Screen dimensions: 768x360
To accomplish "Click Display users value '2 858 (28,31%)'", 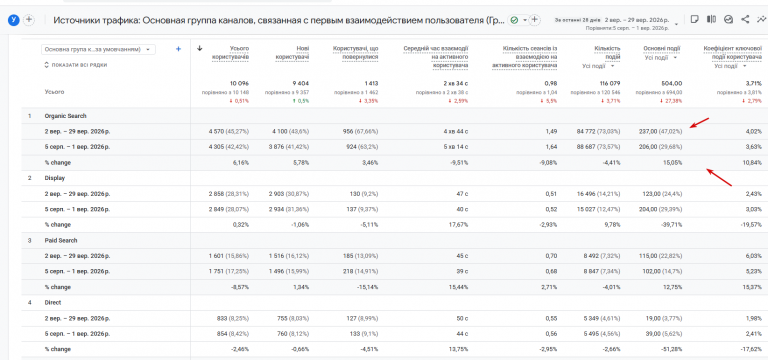I will (x=229, y=194).
